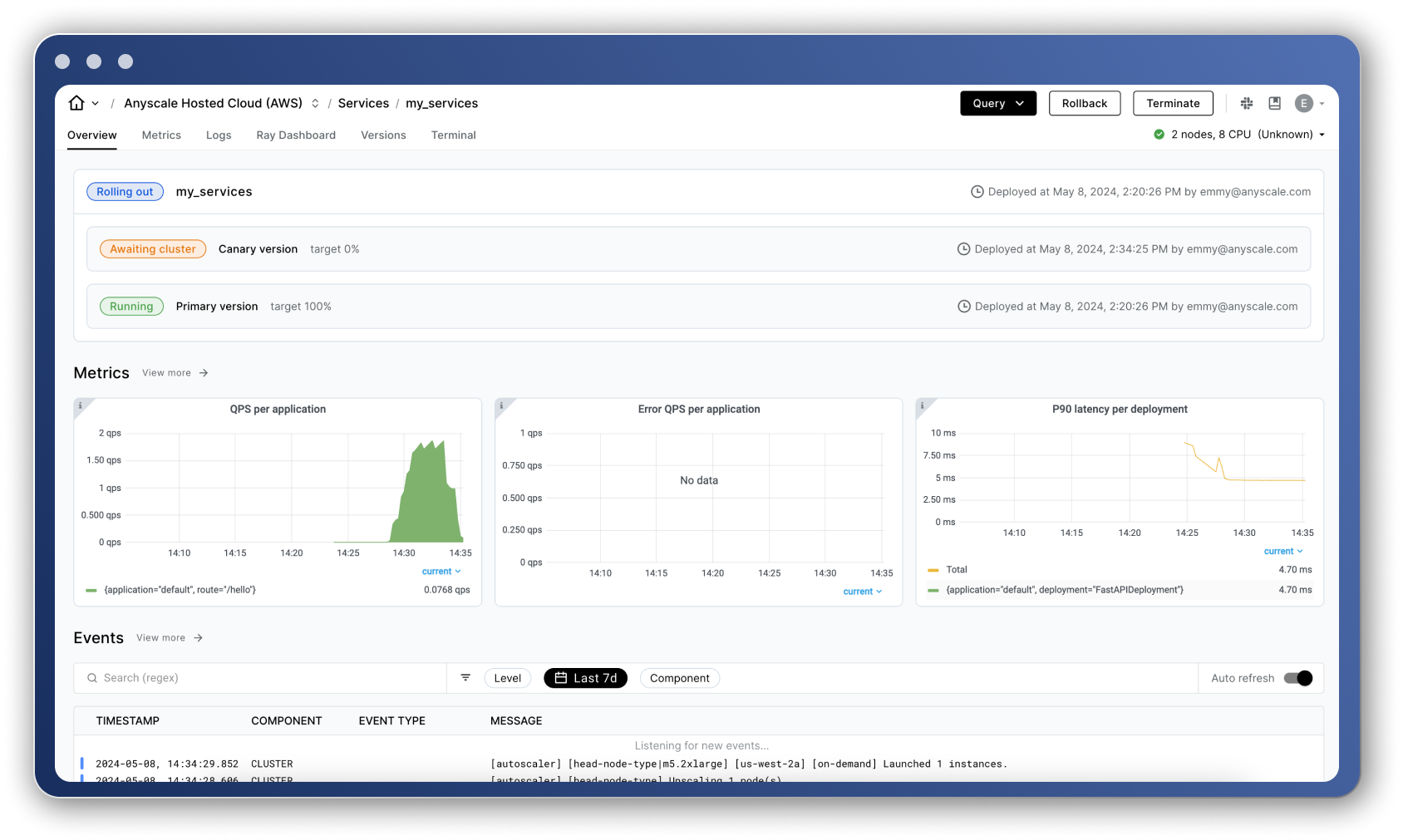Click the Awaiting cluster badge
1403x840 pixels.
coord(153,249)
